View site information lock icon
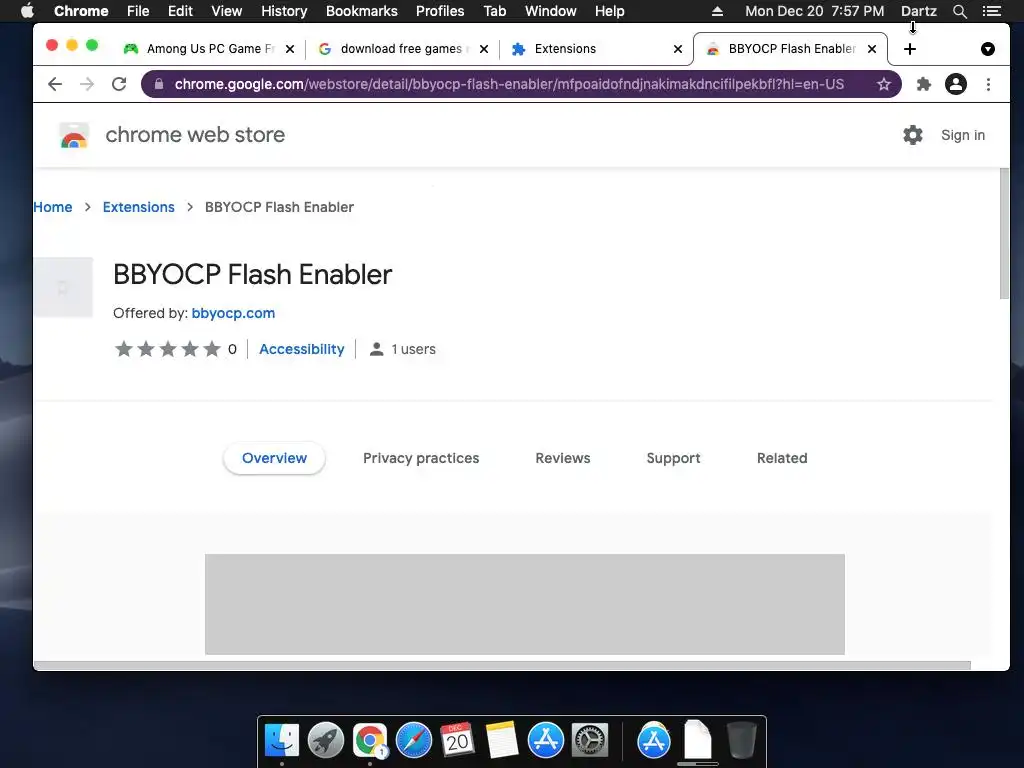The width and height of the screenshot is (1024, 768). 159,84
